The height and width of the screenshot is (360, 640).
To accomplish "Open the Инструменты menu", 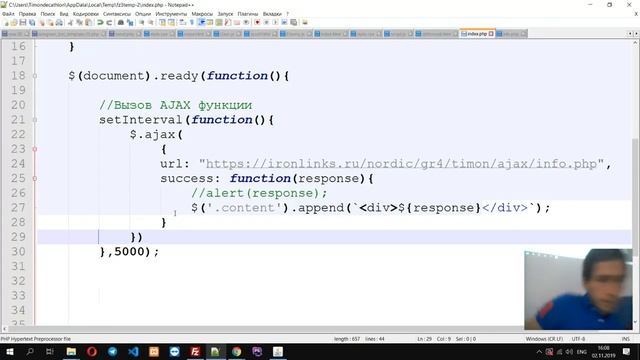I will point(171,14).
